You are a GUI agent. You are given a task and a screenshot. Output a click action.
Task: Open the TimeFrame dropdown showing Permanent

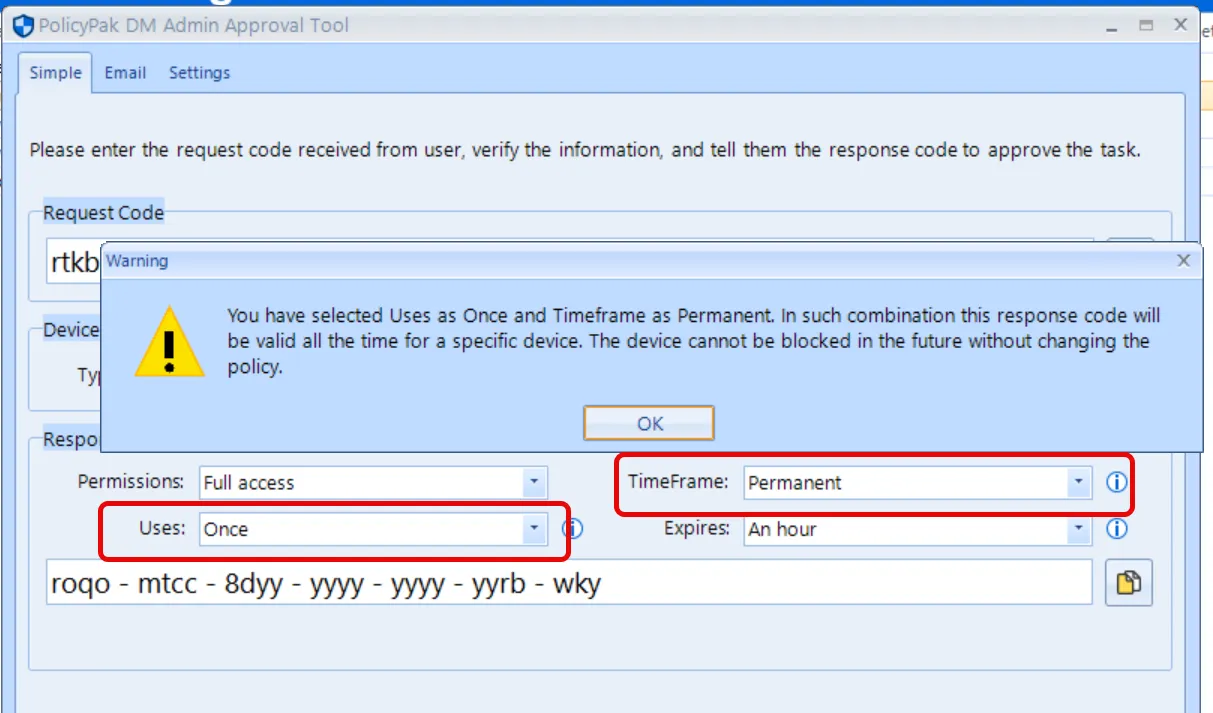[917, 482]
